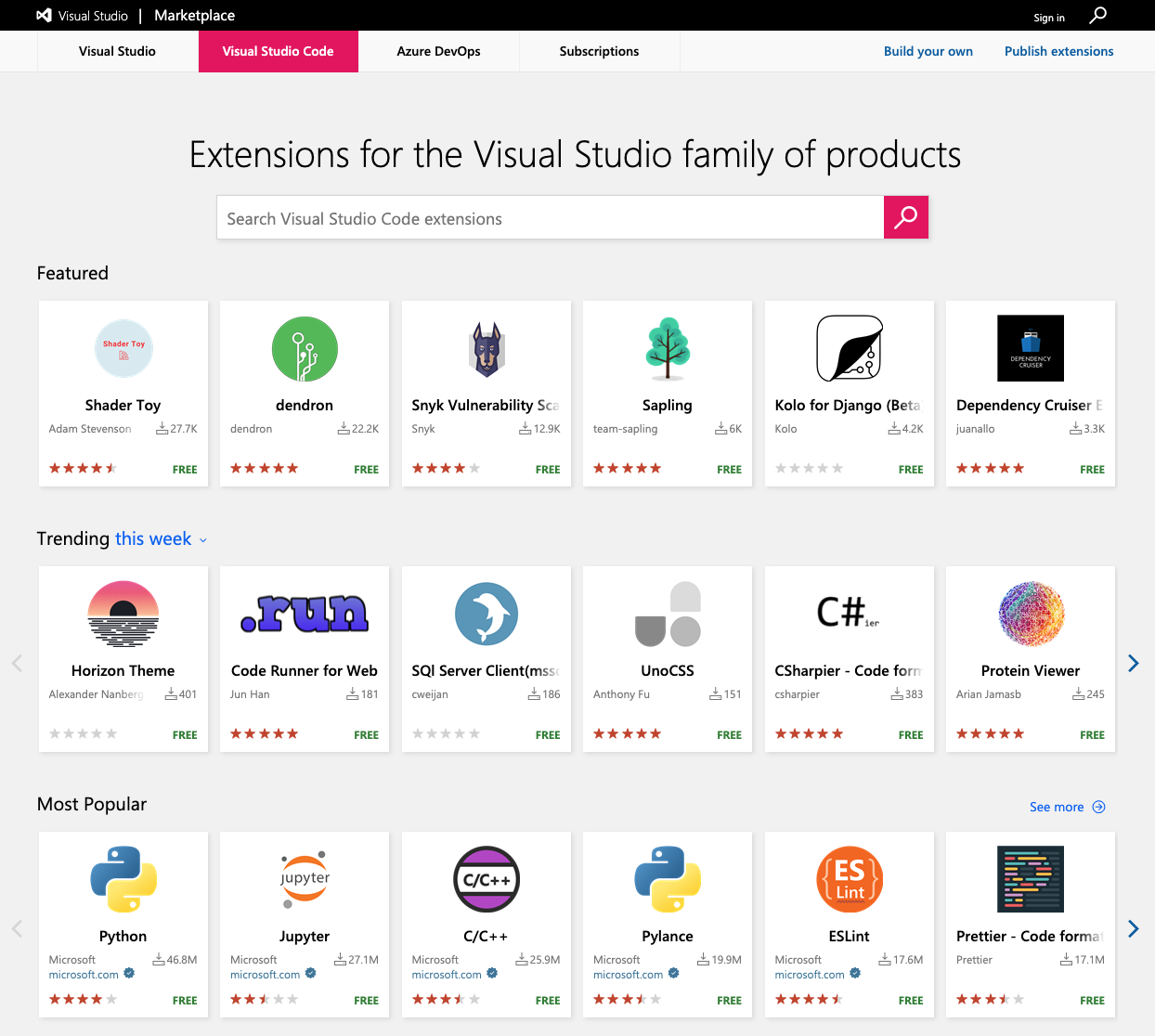Click the Horizon Theme title

click(x=123, y=670)
